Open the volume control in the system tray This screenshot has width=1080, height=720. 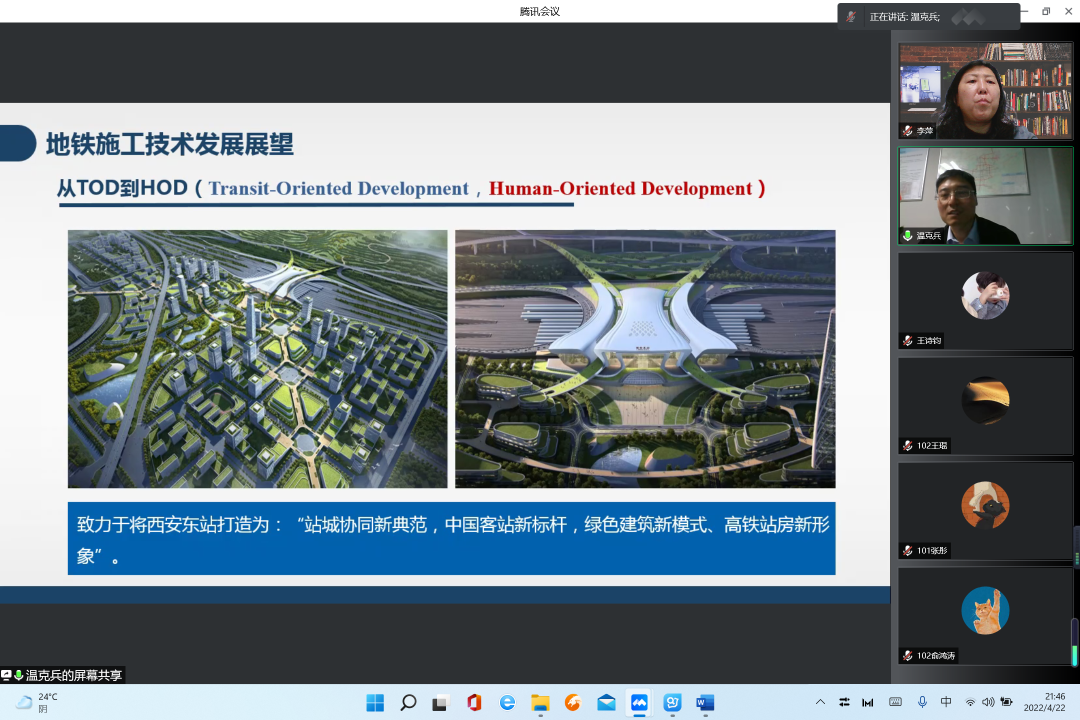(x=988, y=702)
